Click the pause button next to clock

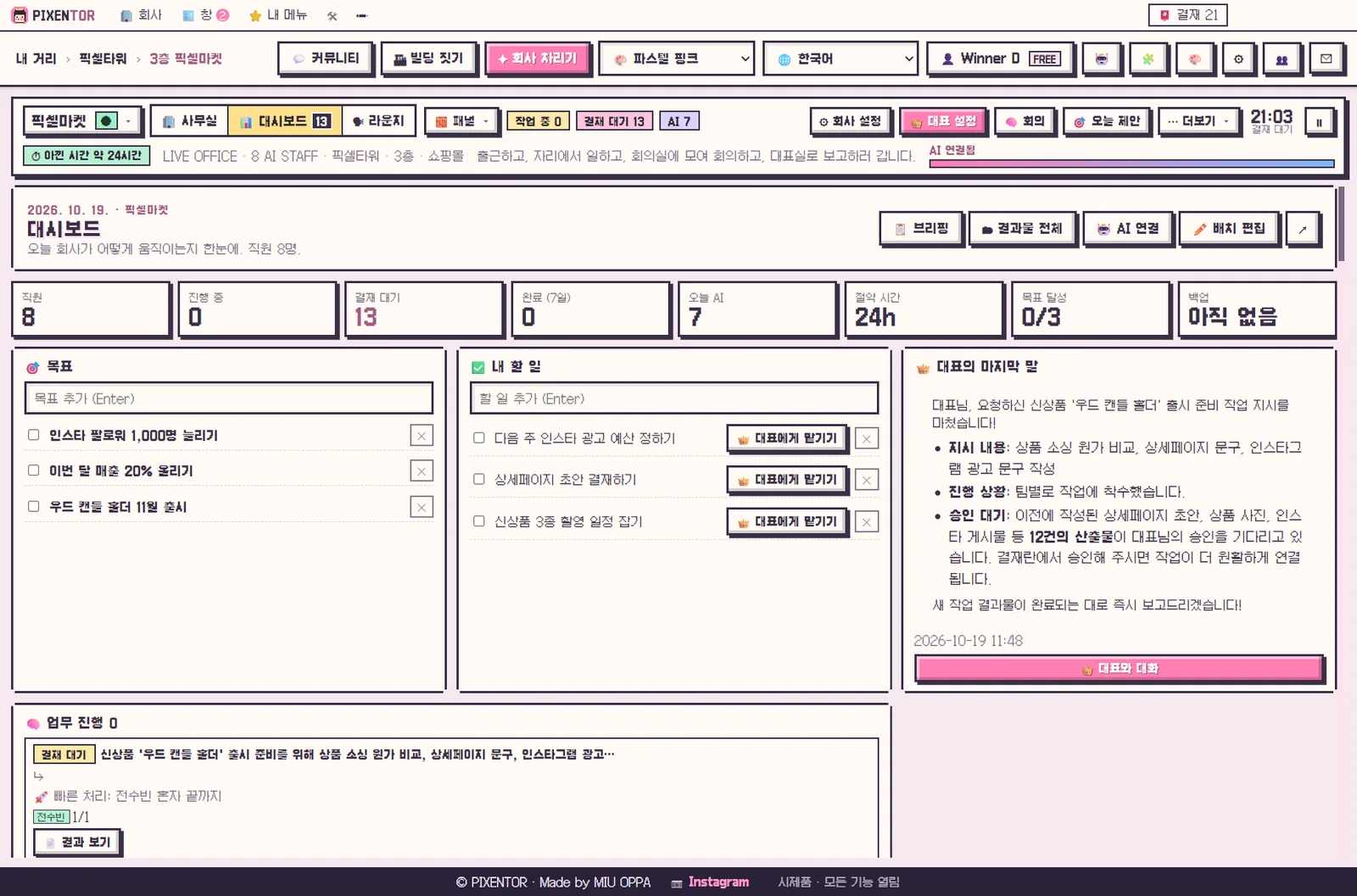tap(1319, 122)
